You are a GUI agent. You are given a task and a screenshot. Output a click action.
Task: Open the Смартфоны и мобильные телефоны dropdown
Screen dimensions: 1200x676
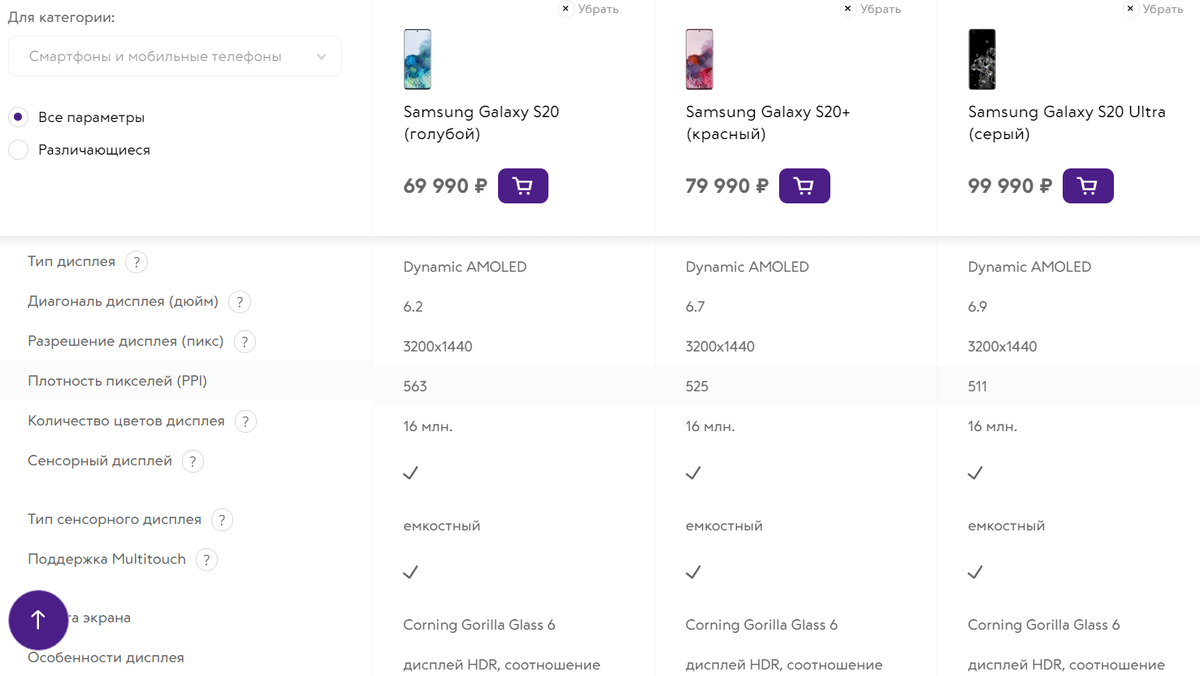[175, 57]
